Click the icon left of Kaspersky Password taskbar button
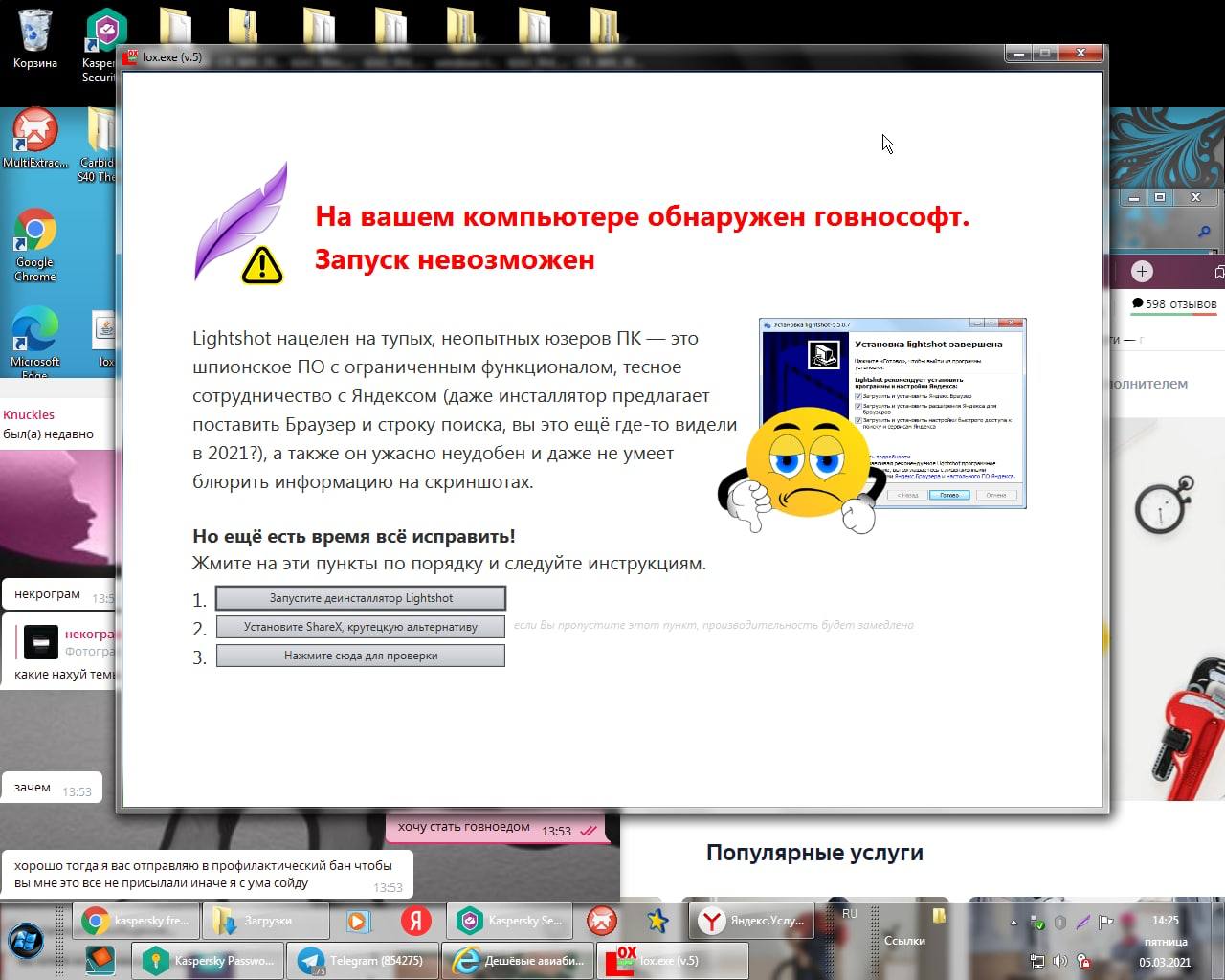Image resolution: width=1225 pixels, height=980 pixels. (99, 960)
